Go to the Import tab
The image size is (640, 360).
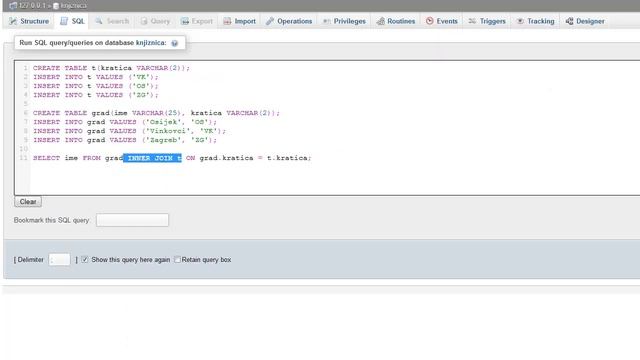tap(240, 21)
